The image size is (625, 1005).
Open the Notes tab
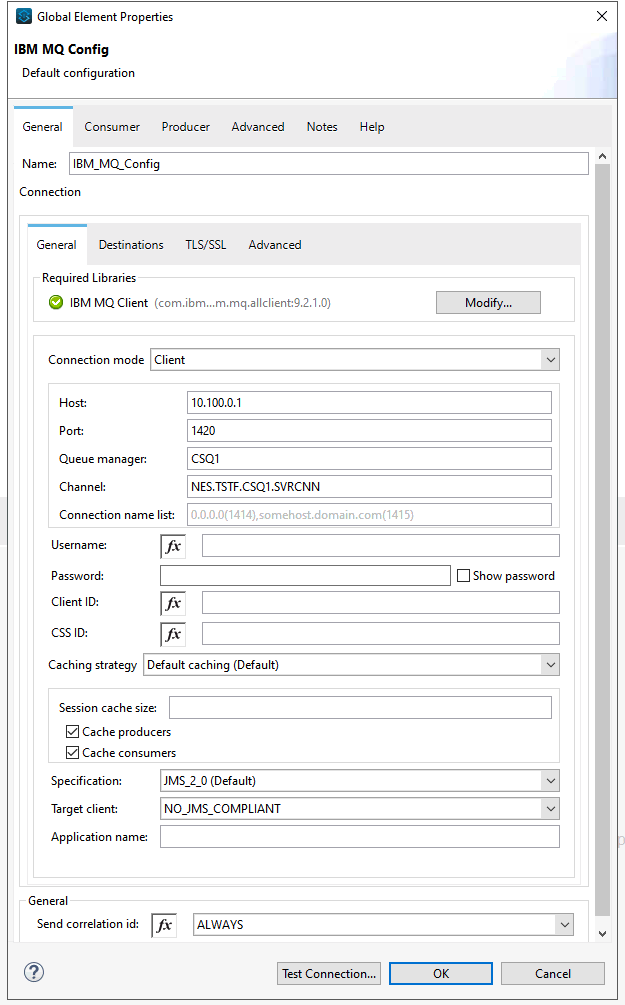pyautogui.click(x=322, y=127)
